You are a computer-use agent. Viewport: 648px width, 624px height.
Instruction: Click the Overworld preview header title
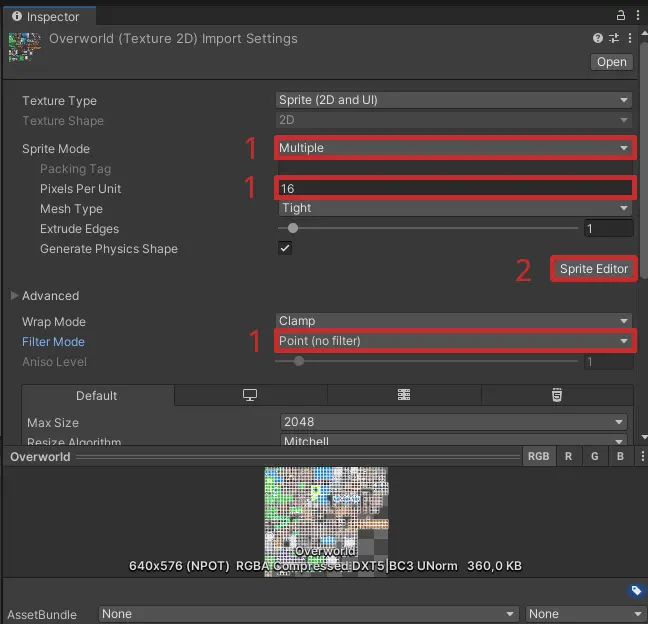tap(40, 457)
